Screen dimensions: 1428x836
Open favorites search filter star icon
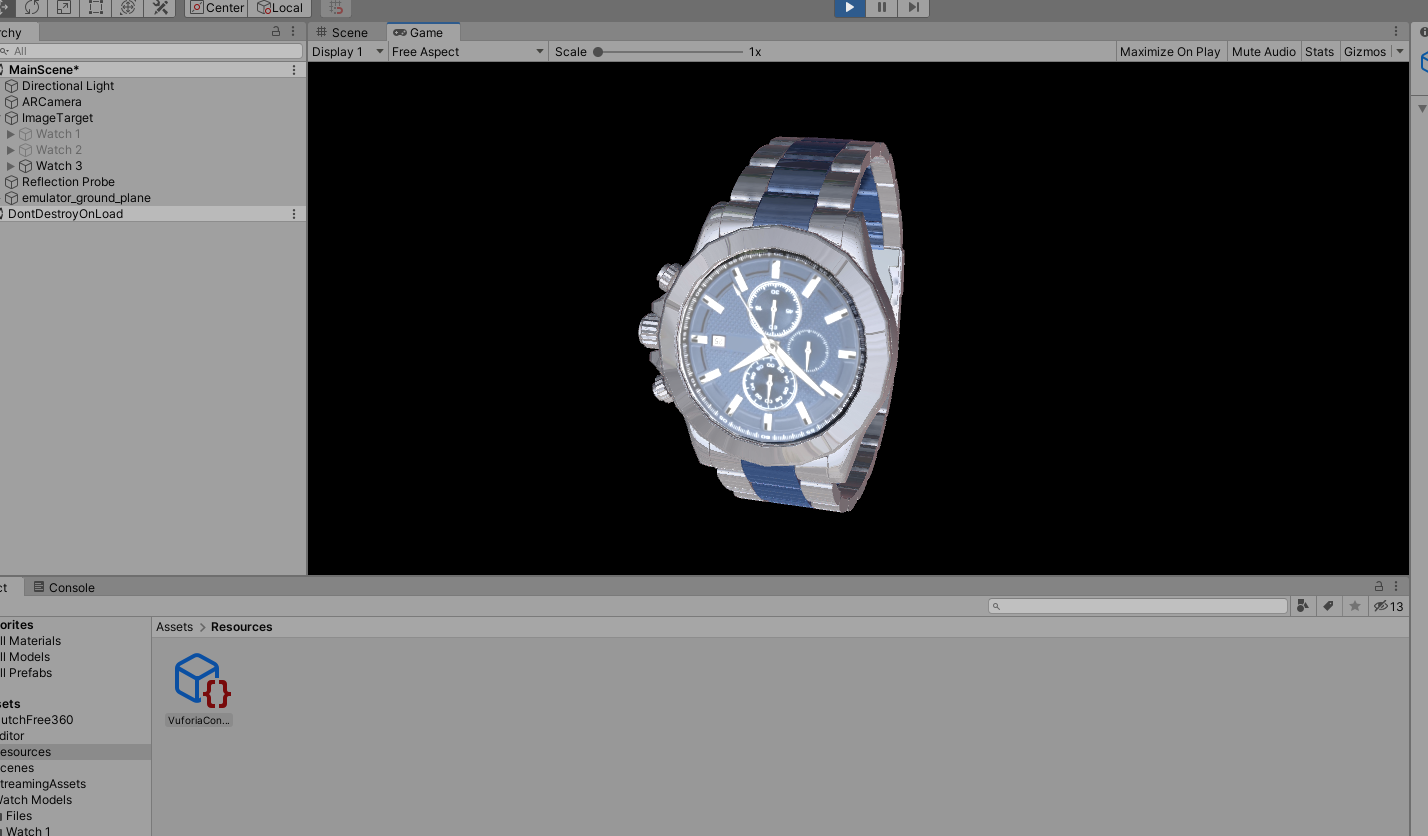point(1354,605)
